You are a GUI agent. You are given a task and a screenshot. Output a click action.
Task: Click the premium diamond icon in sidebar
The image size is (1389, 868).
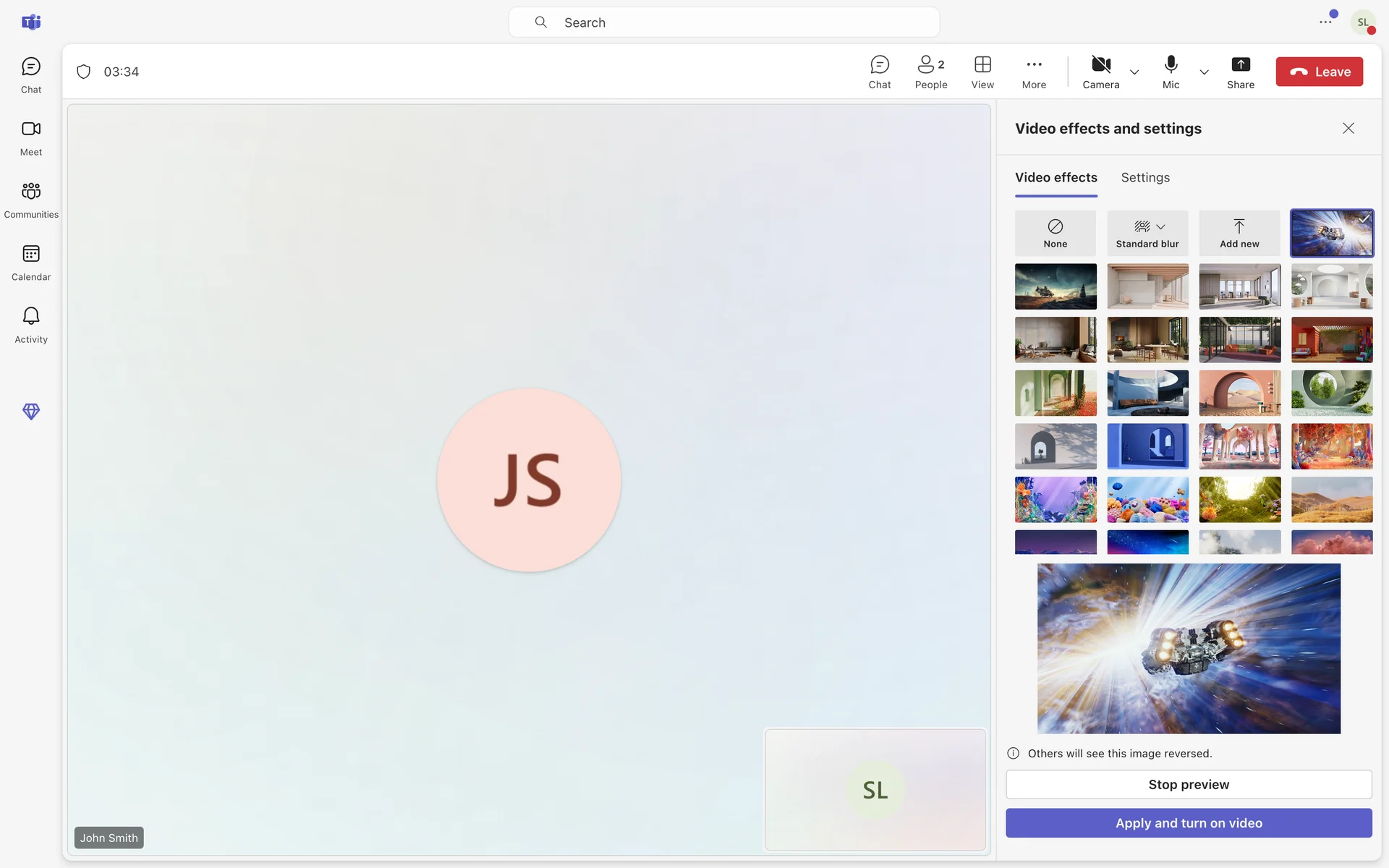[x=31, y=412]
